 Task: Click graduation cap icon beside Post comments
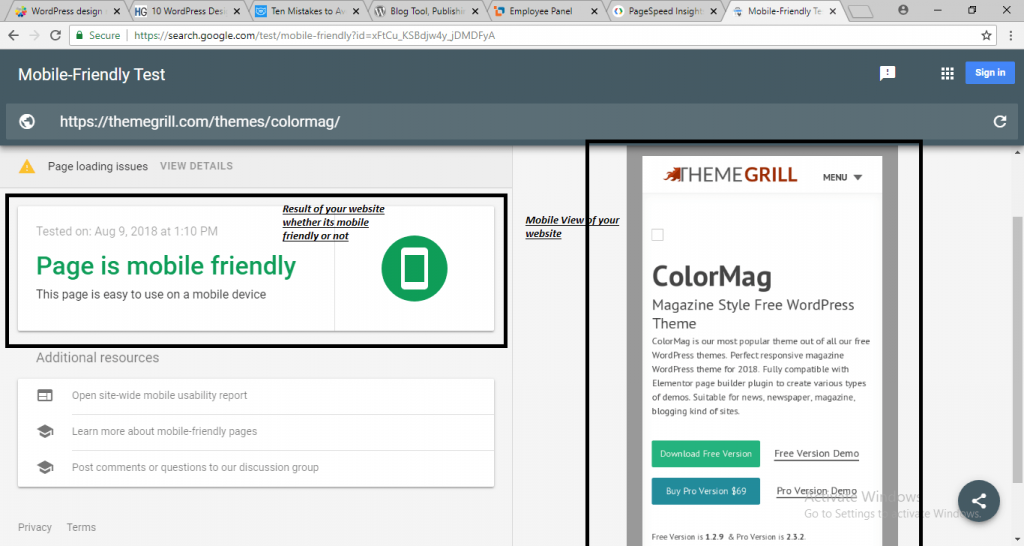(x=45, y=467)
